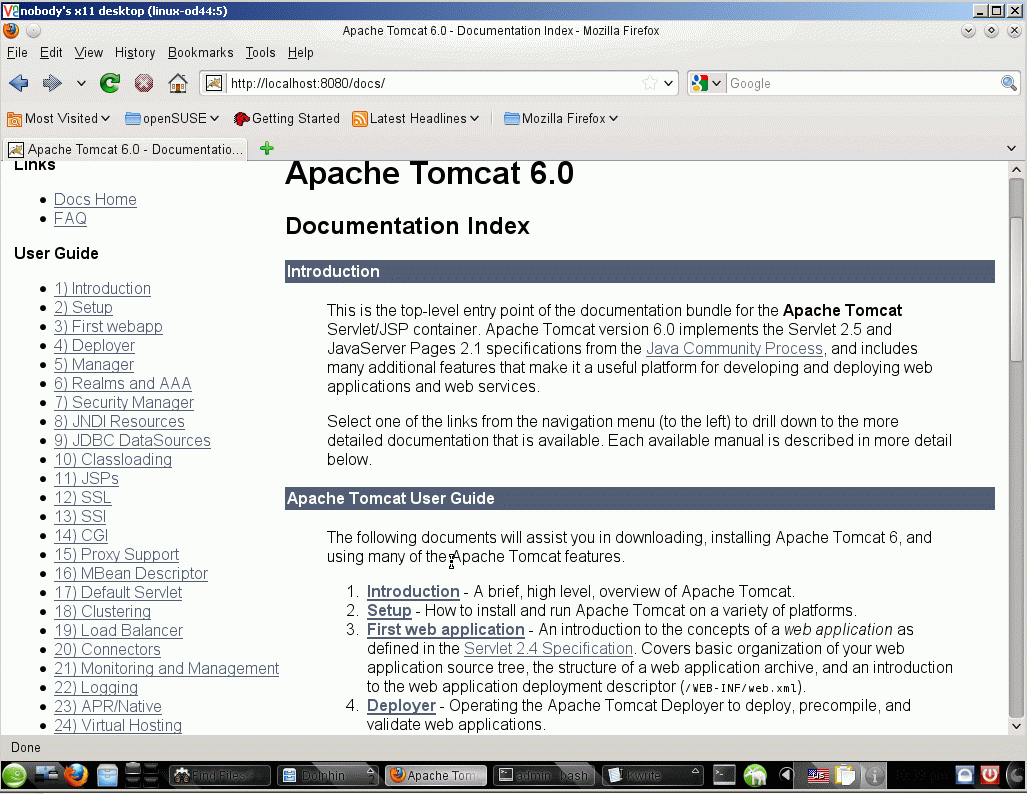The height and width of the screenshot is (794, 1027).
Task: Switch to Kwrite taskbar window
Action: (652, 776)
